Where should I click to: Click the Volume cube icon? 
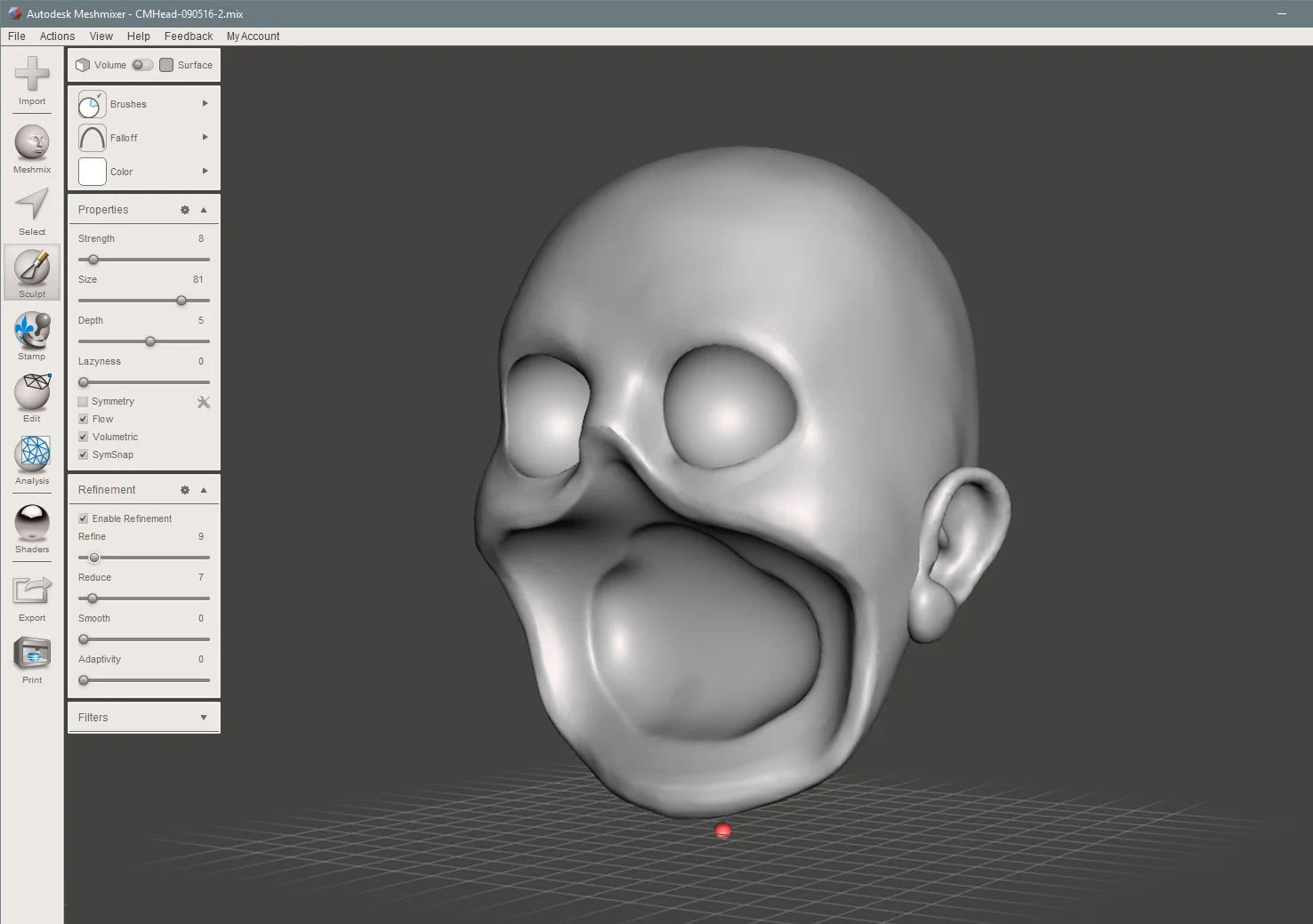point(83,65)
